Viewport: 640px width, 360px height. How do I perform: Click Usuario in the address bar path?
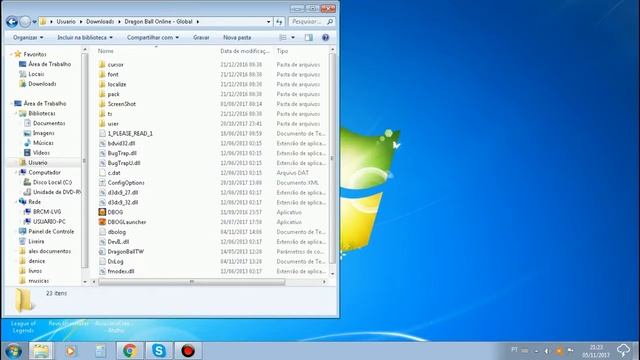point(66,22)
